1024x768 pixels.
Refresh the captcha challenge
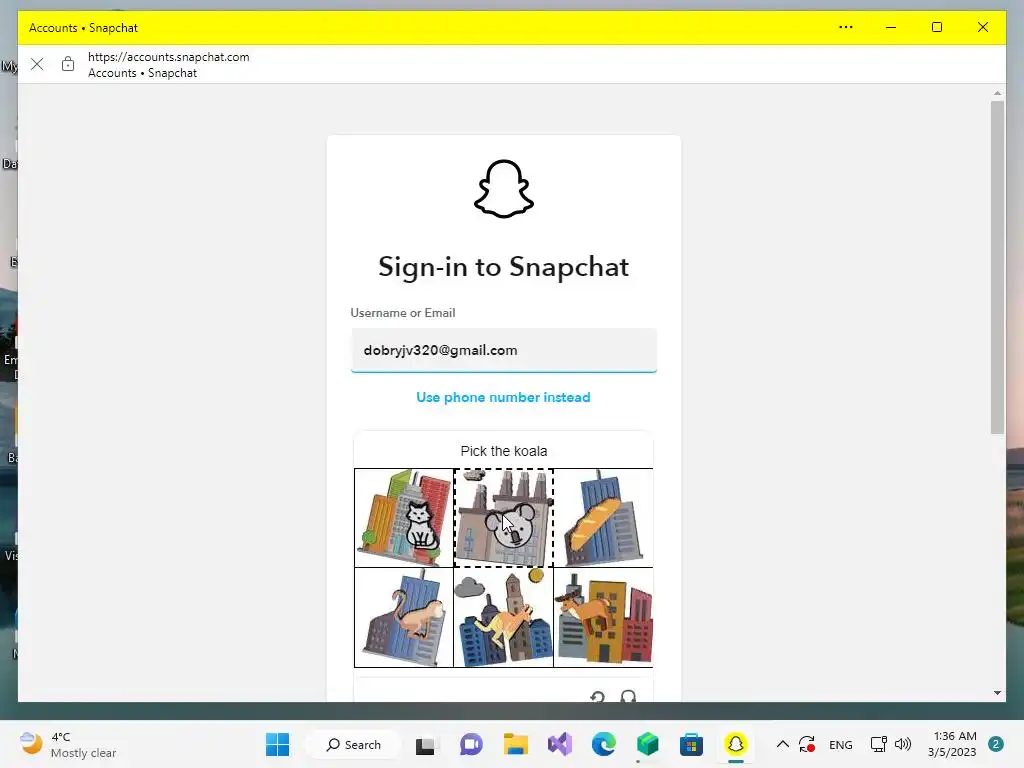(597, 697)
